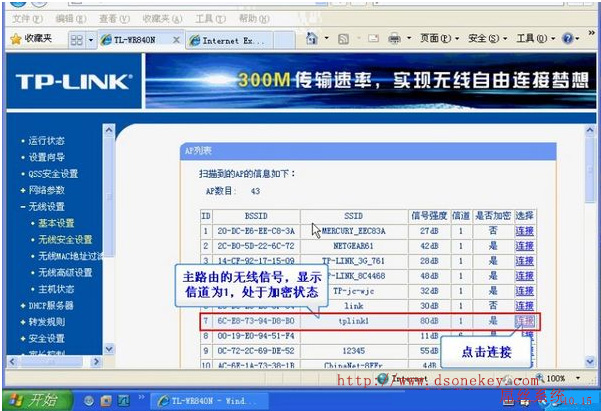
Task: Select 主机状态 in the sidebar
Action: pos(56,289)
